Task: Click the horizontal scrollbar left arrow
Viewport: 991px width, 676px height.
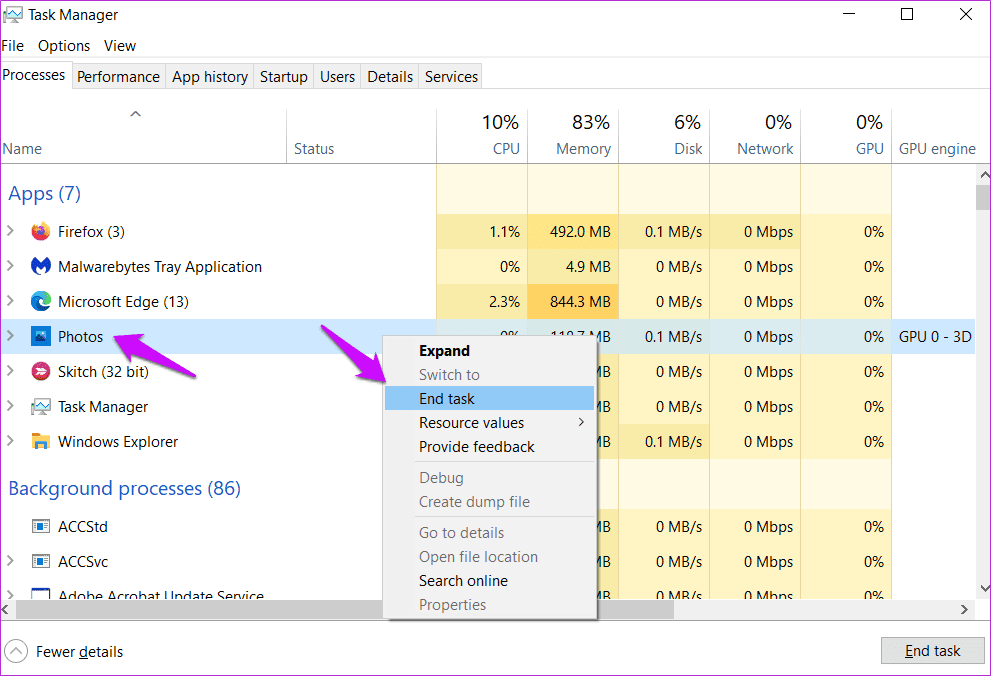Action: pyautogui.click(x=6, y=609)
